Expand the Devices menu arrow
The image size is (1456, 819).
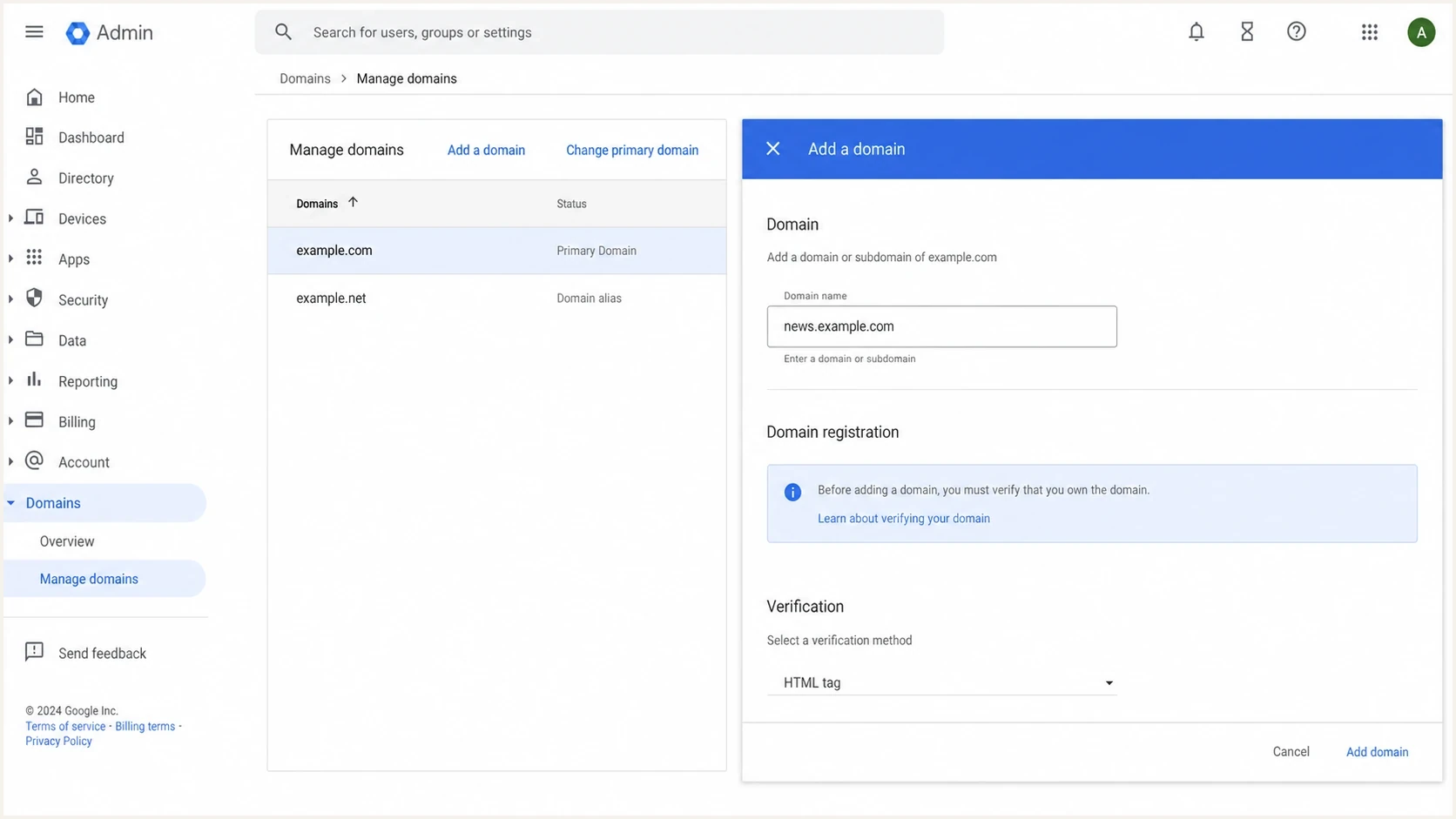tap(10, 218)
